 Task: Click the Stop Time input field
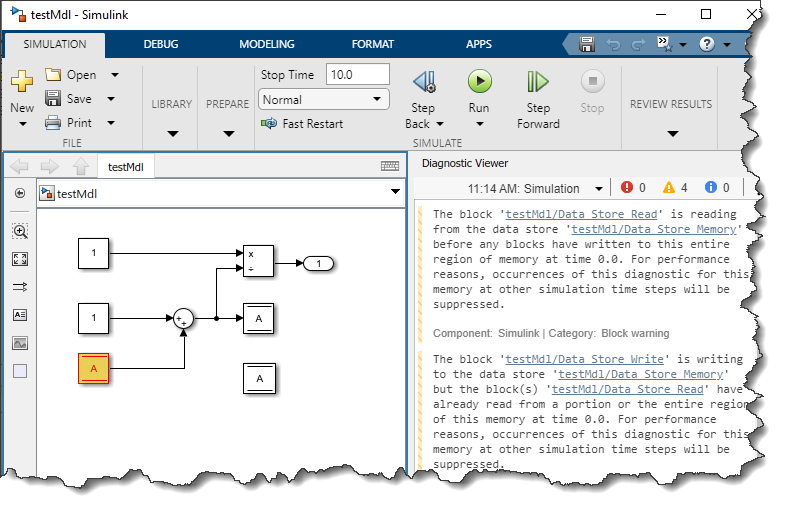pos(357,75)
